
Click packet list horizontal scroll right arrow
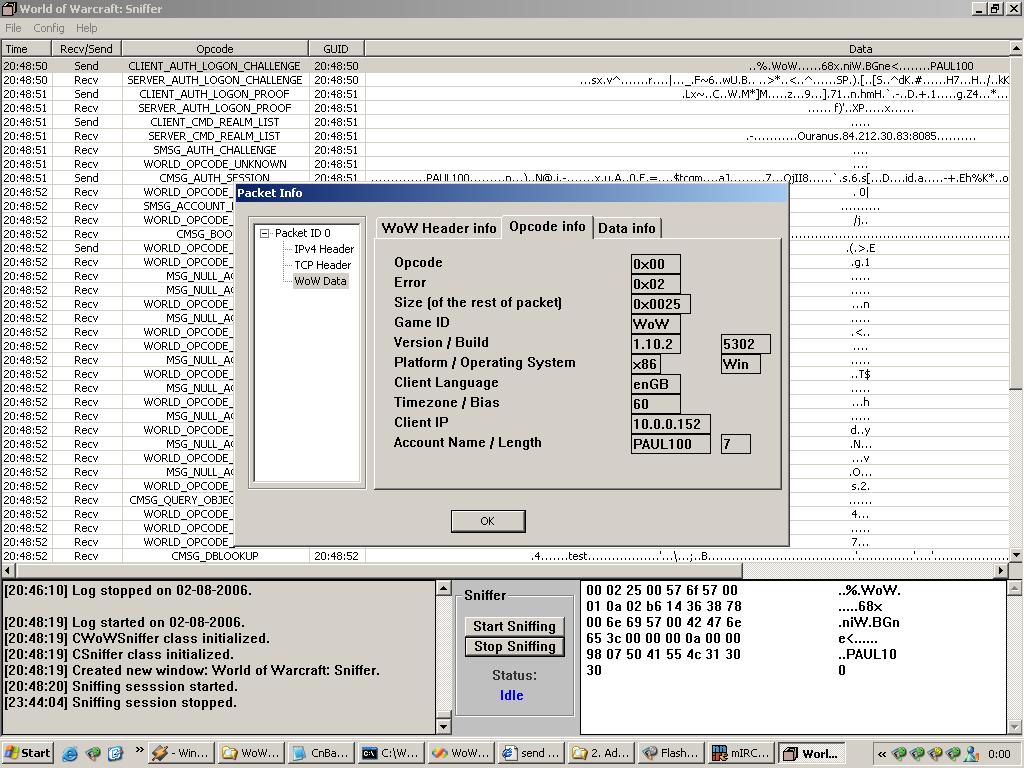coord(1001,570)
